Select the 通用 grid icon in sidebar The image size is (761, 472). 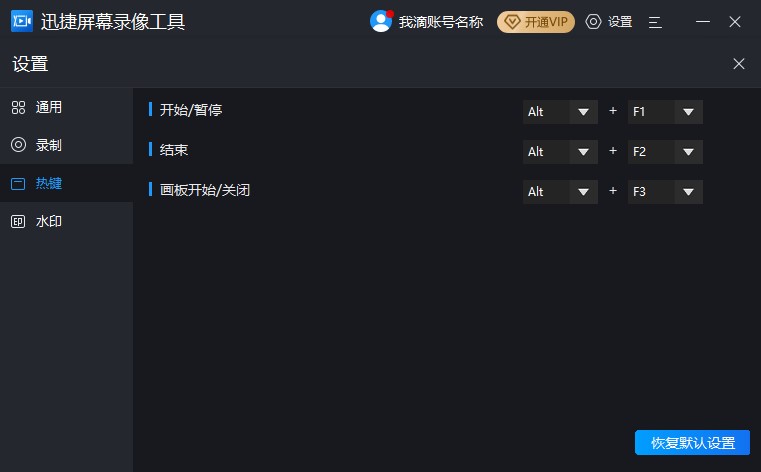[18, 107]
